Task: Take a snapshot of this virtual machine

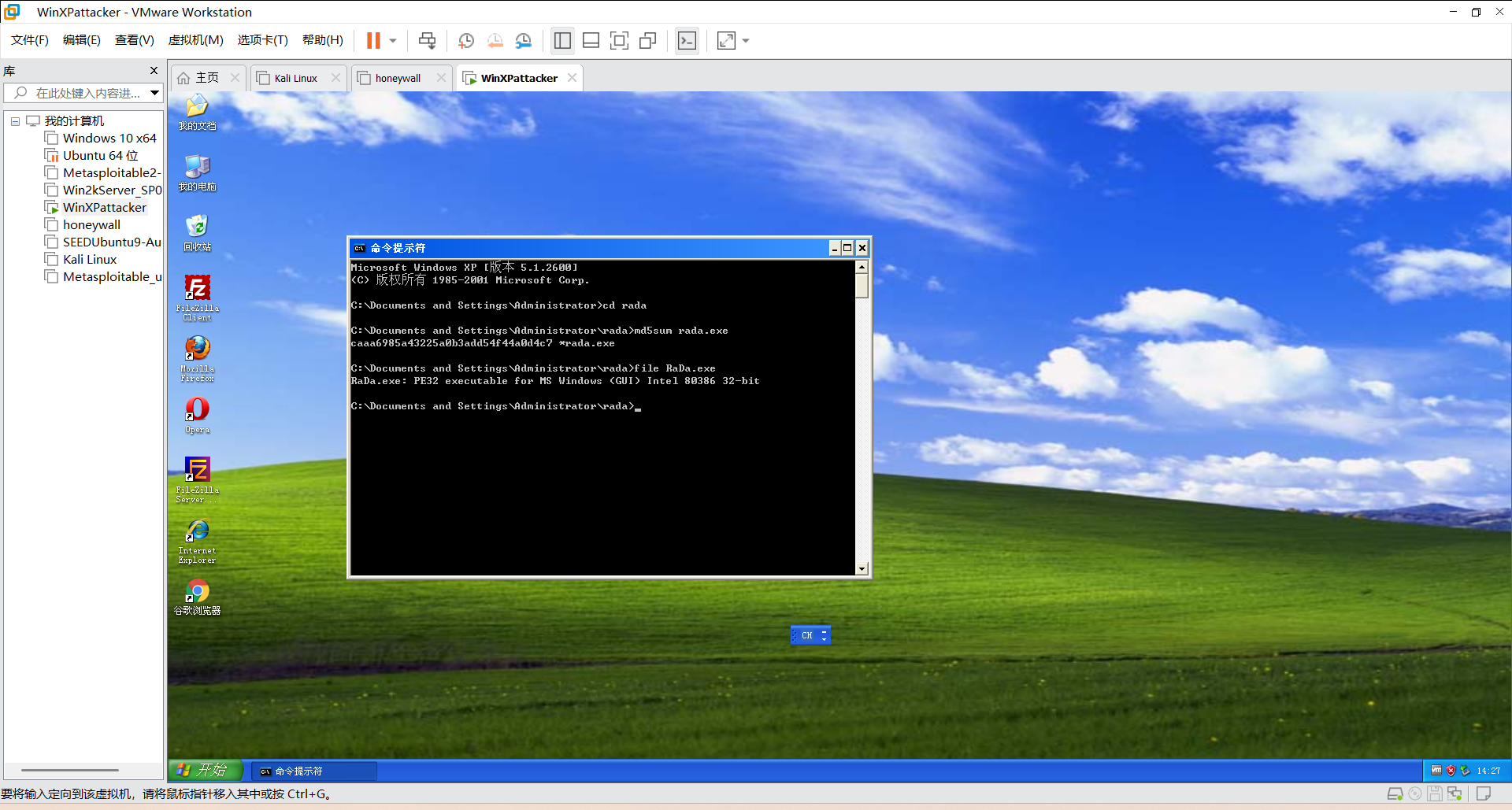Action: pyautogui.click(x=466, y=40)
